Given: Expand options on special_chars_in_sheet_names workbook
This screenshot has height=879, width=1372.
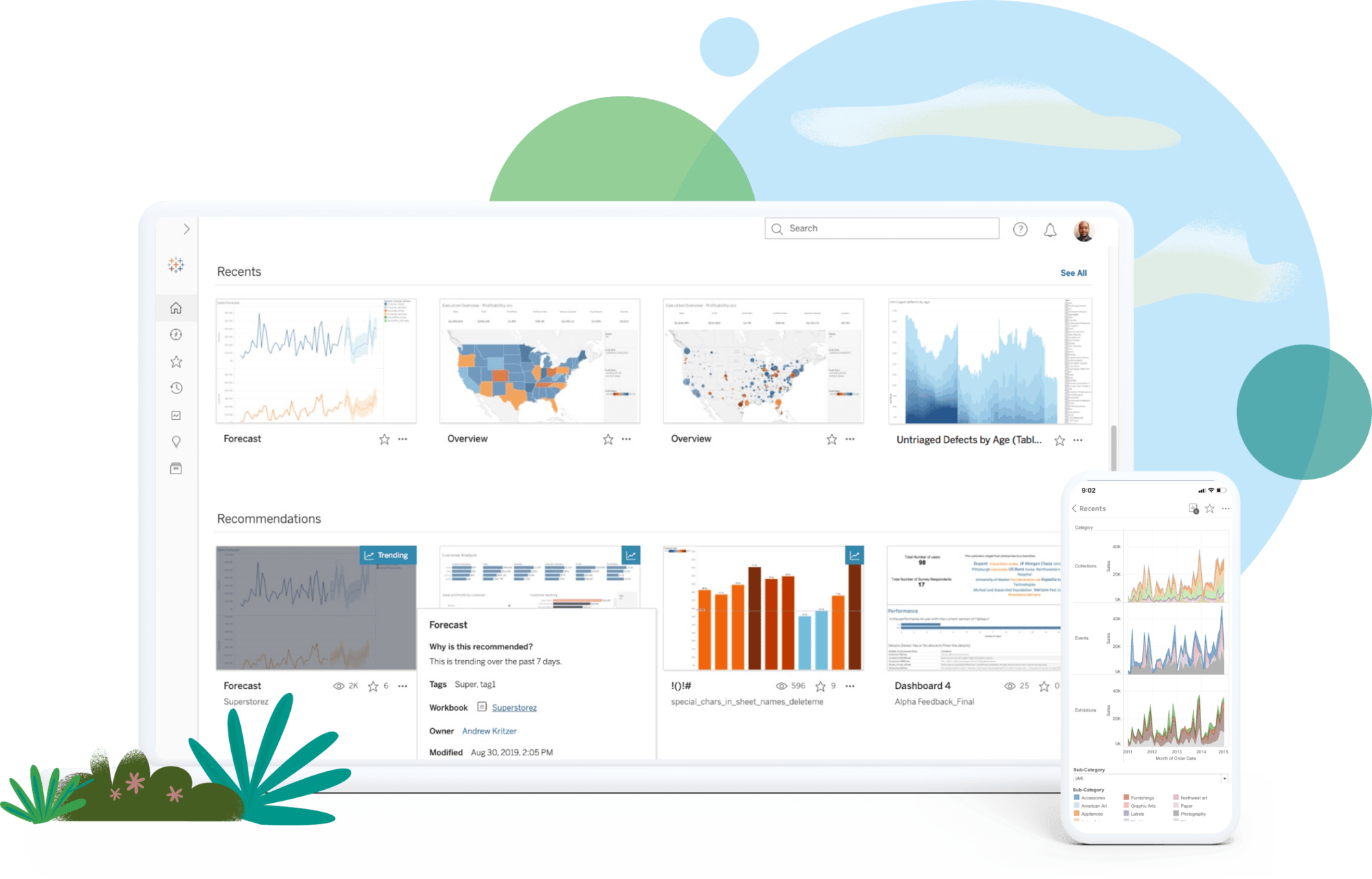Looking at the screenshot, I should click(855, 687).
